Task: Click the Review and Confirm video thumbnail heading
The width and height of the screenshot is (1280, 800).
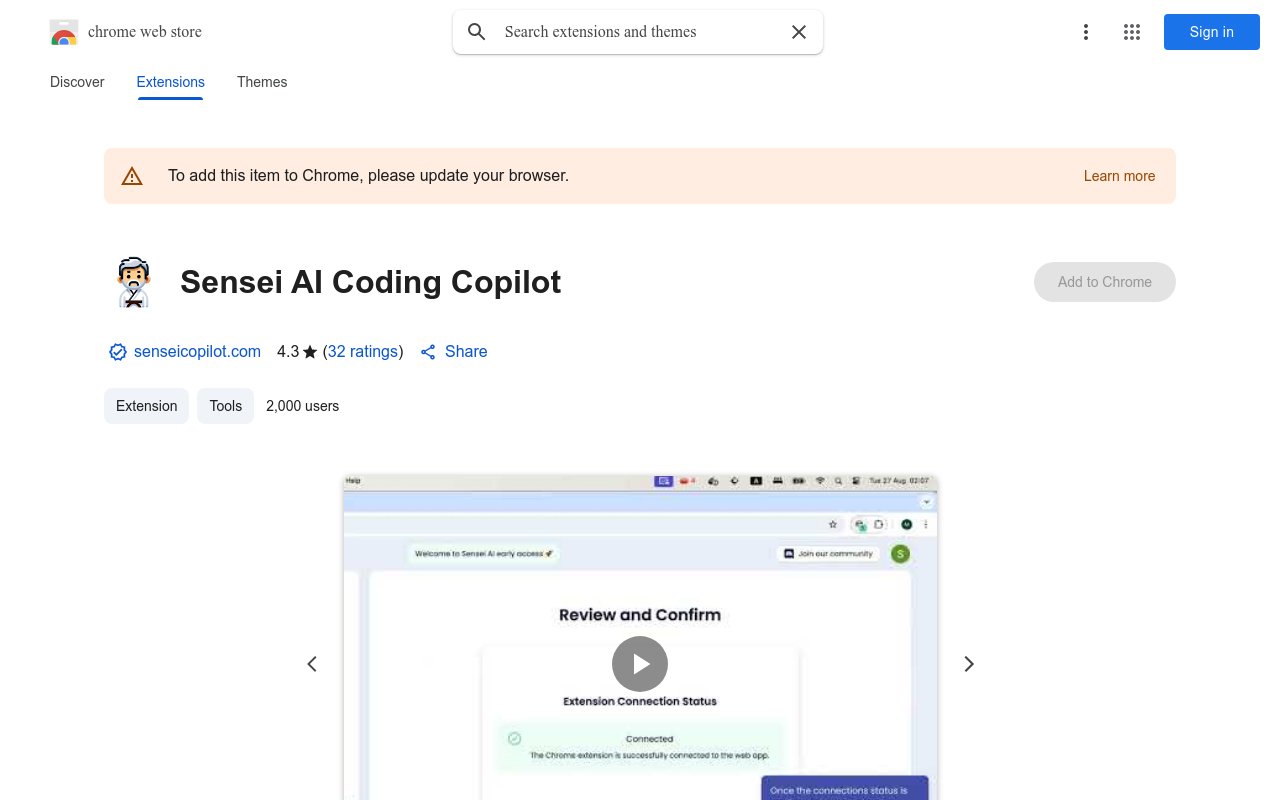Action: (x=640, y=615)
